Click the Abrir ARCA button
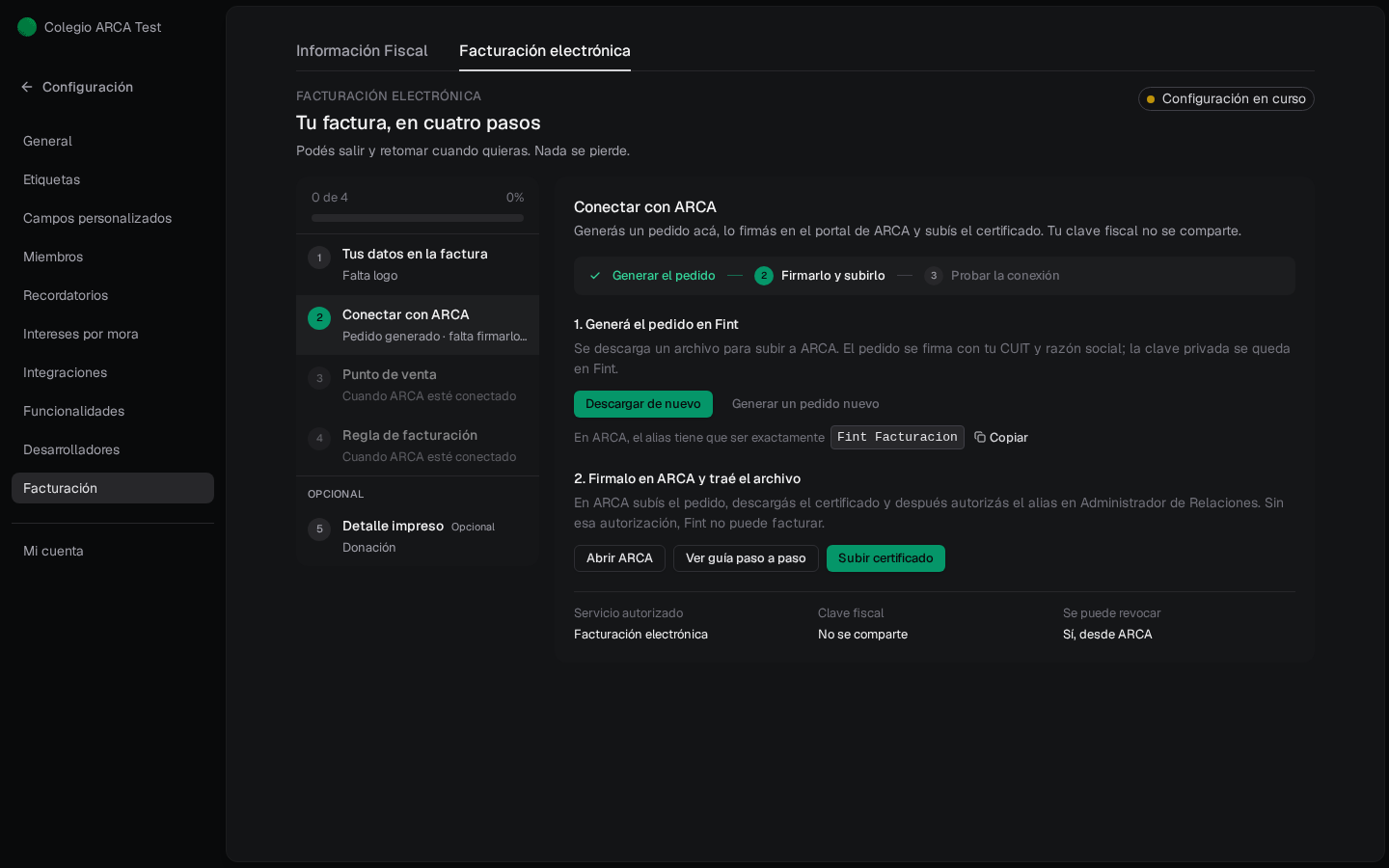This screenshot has width=1389, height=868. [x=619, y=558]
